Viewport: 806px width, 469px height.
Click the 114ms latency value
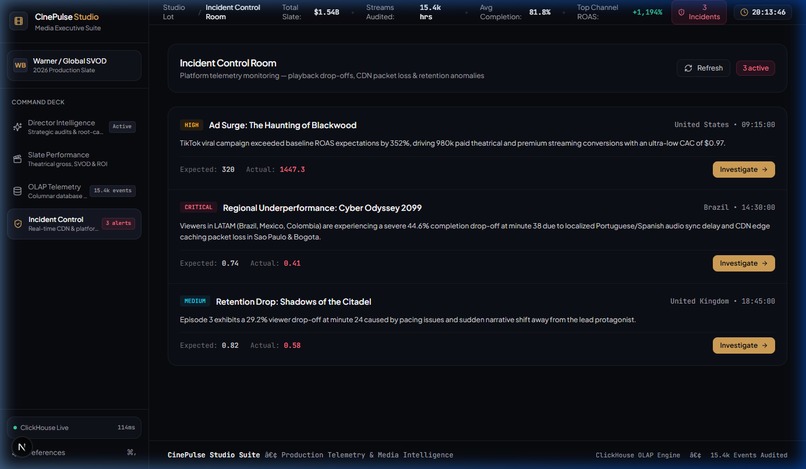[x=126, y=427]
